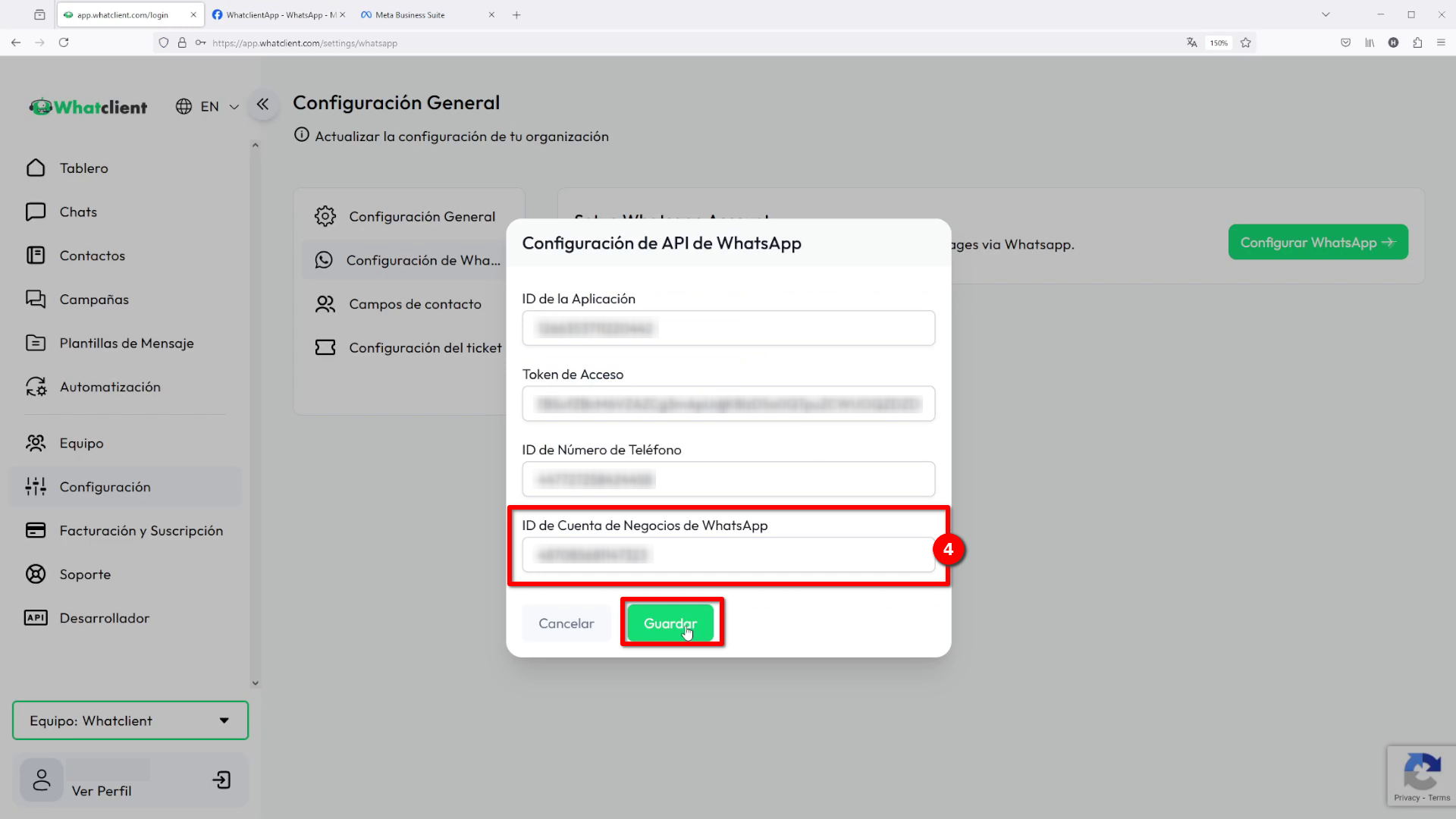Click Token de Acceso input field

click(x=728, y=403)
